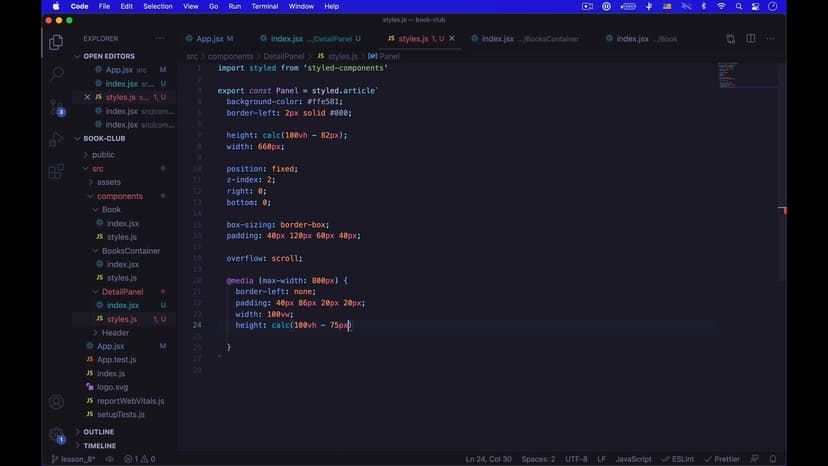Close the styles.js editor tab

452,39
